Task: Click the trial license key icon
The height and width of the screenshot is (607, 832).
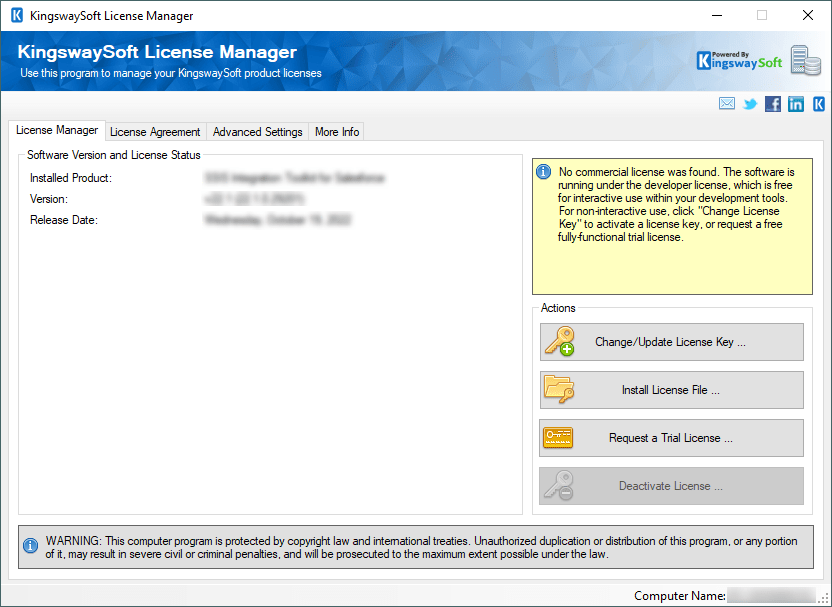Action: pyautogui.click(x=559, y=437)
